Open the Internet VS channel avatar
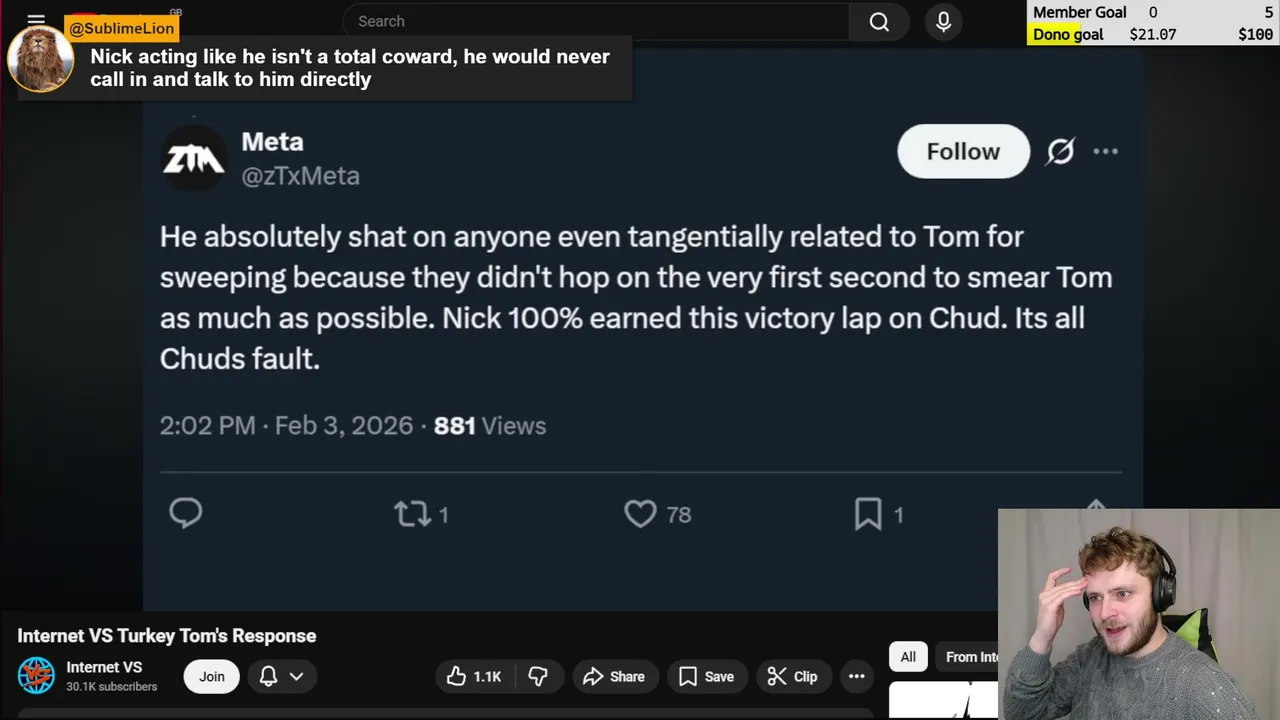1280x720 pixels. (x=37, y=676)
